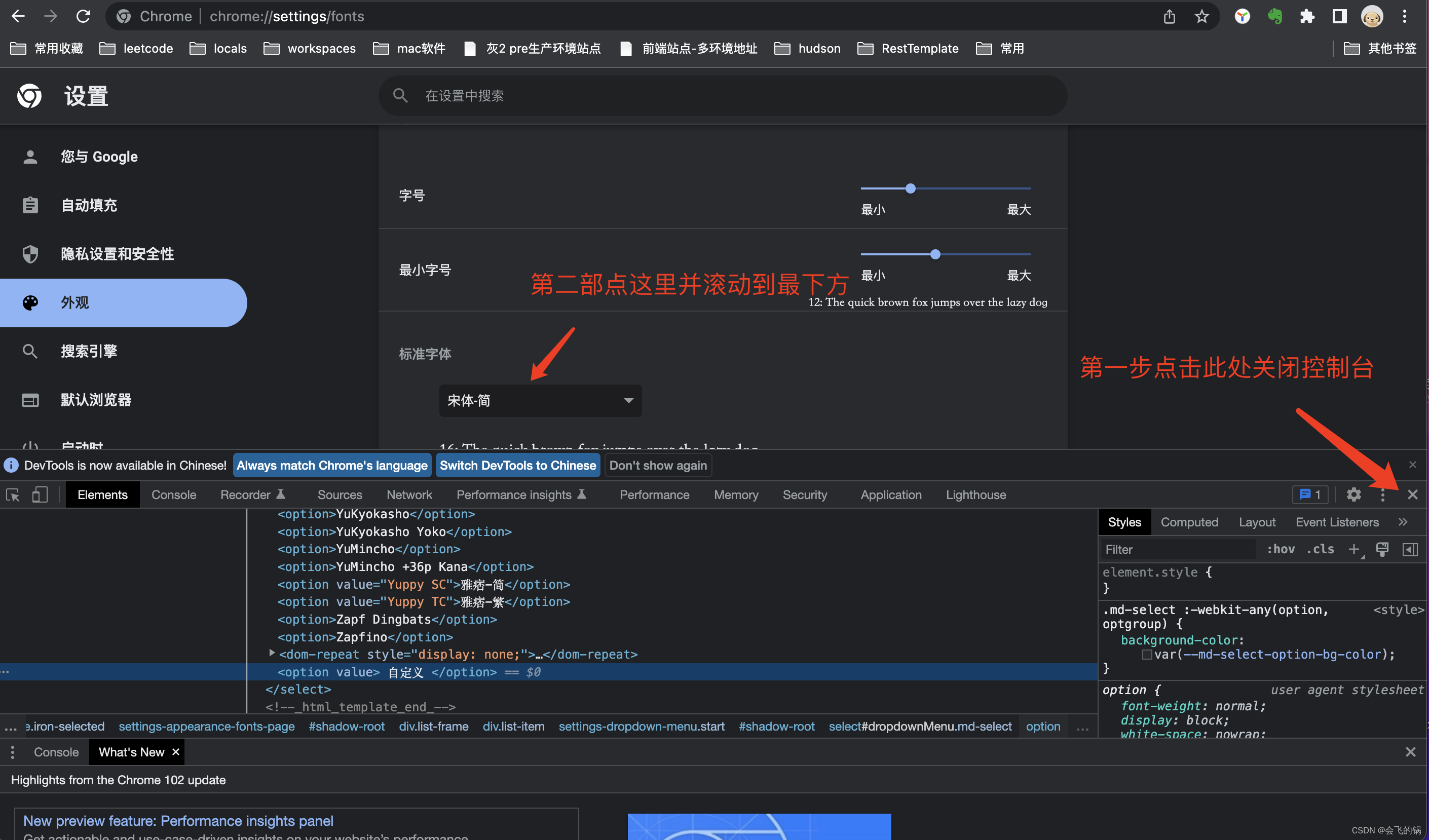Toggle the device toolbar icon
The width and height of the screenshot is (1429, 840).
point(40,495)
